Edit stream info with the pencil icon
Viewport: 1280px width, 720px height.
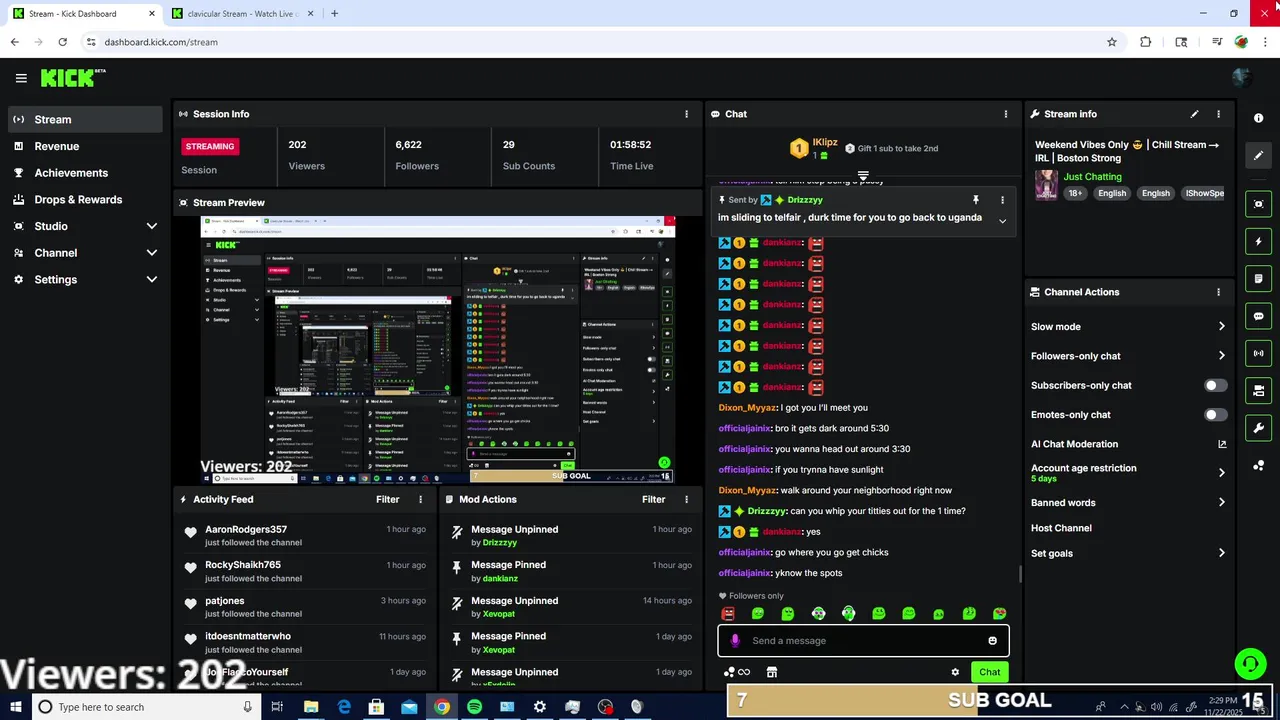(1194, 114)
